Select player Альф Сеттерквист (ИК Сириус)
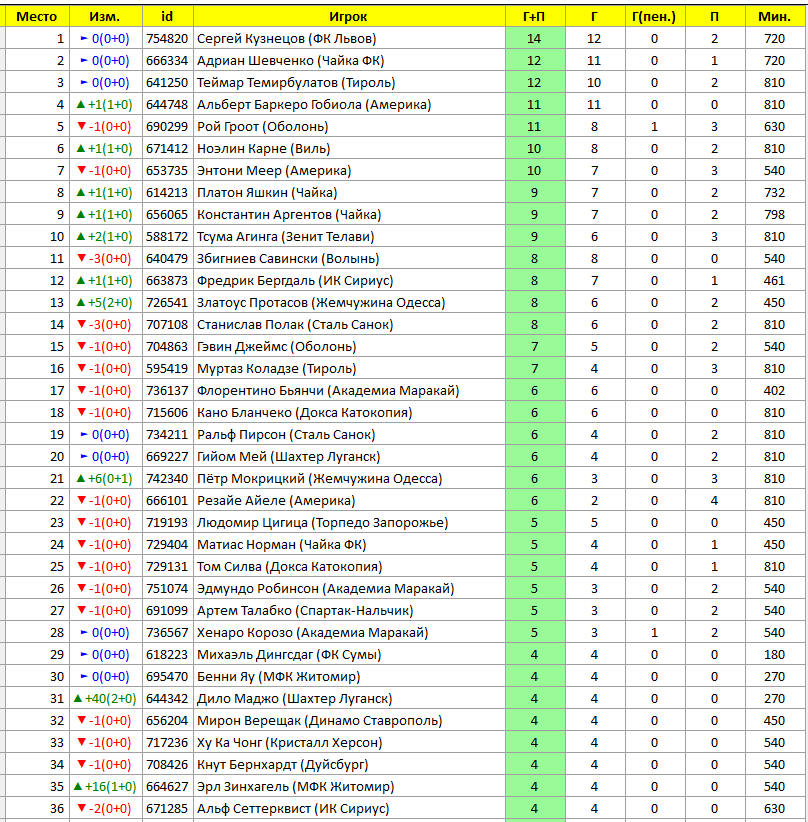 tap(293, 809)
